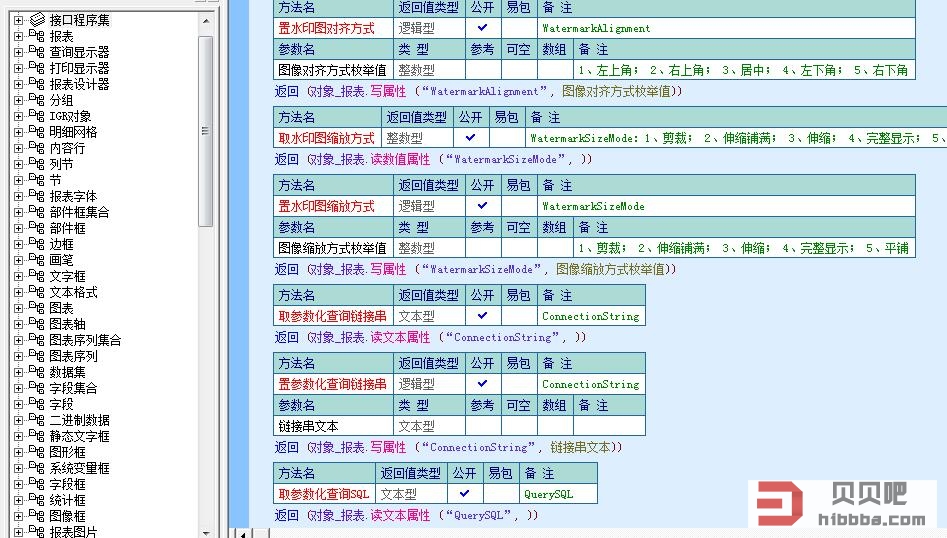
Task: Expand the 图表序列 tree node
Action: point(19,356)
